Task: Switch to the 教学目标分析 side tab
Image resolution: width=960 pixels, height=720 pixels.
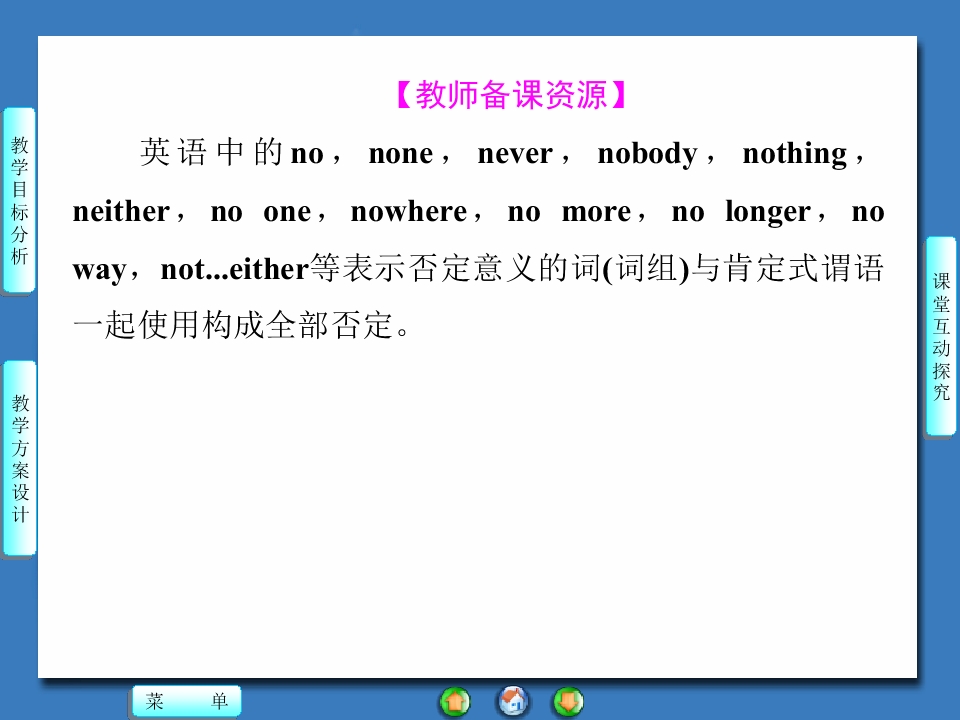Action: click(20, 200)
